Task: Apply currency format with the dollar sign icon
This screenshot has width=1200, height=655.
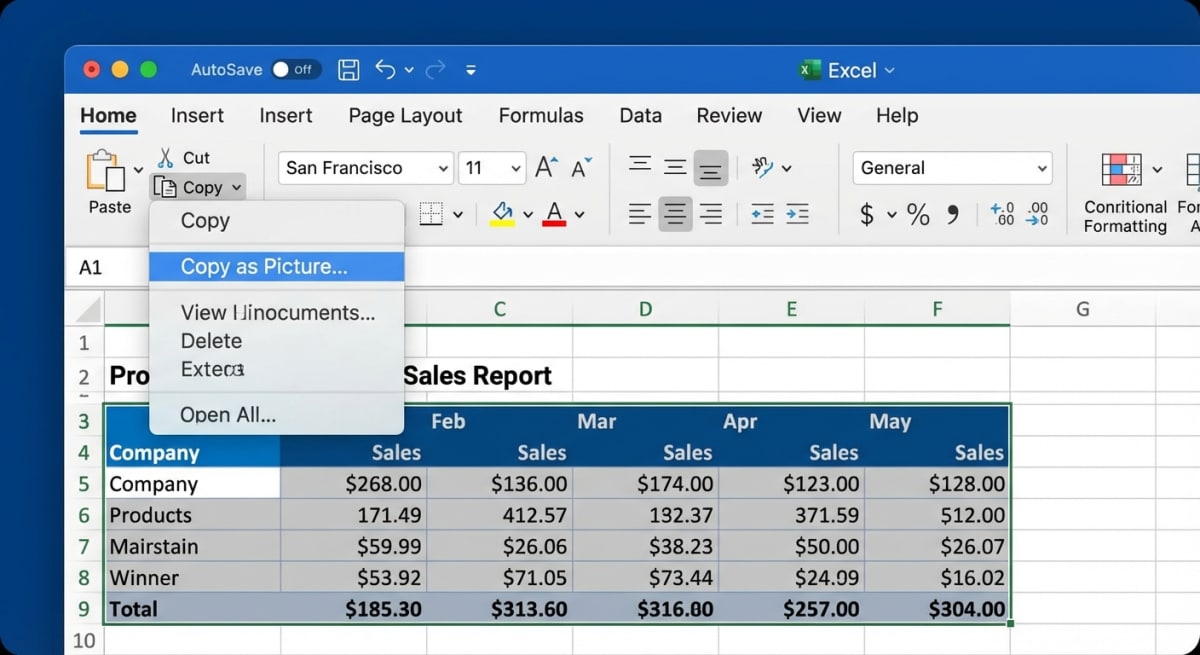Action: click(864, 213)
